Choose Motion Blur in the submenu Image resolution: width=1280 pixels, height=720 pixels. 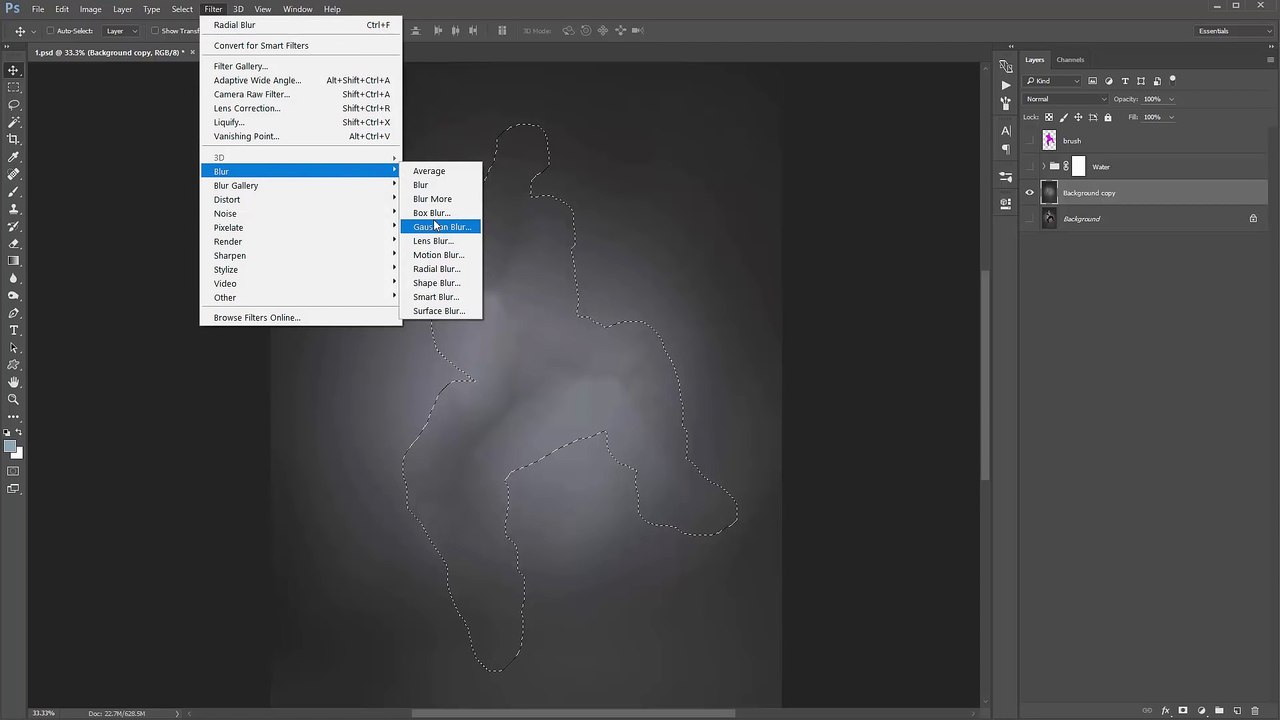coord(441,255)
